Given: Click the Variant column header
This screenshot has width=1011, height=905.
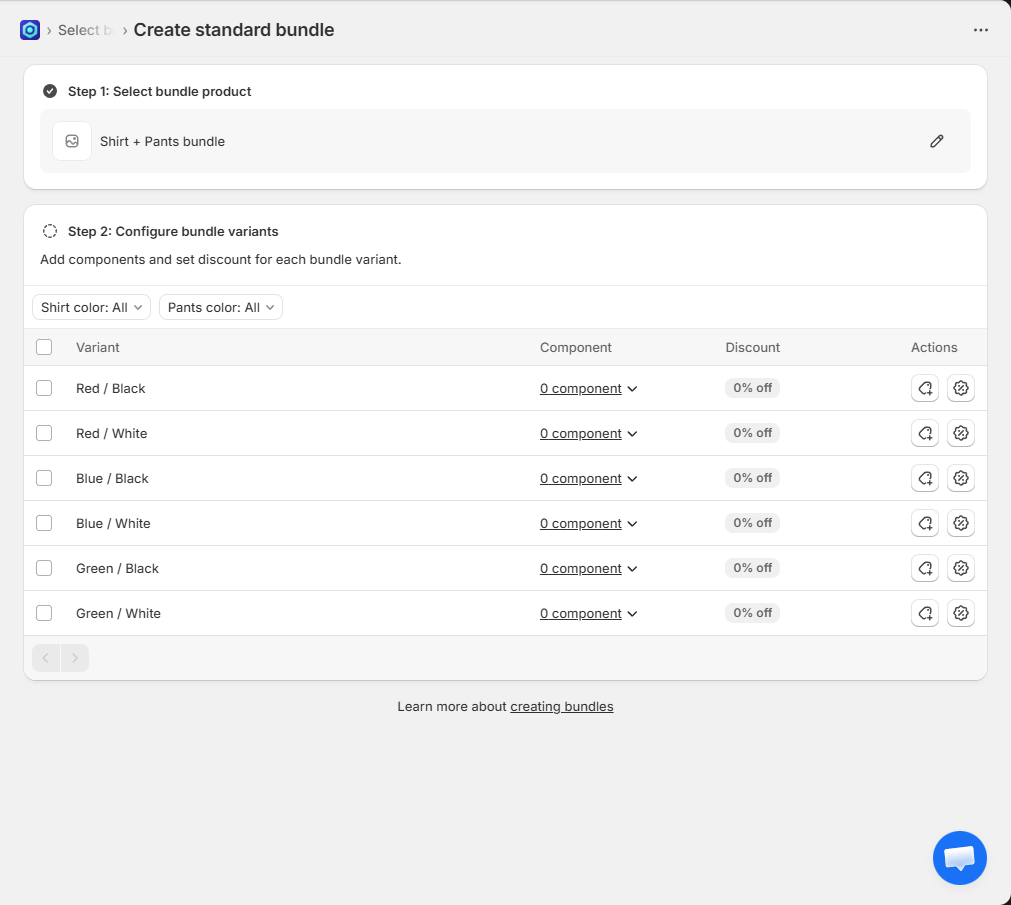Looking at the screenshot, I should [98, 347].
